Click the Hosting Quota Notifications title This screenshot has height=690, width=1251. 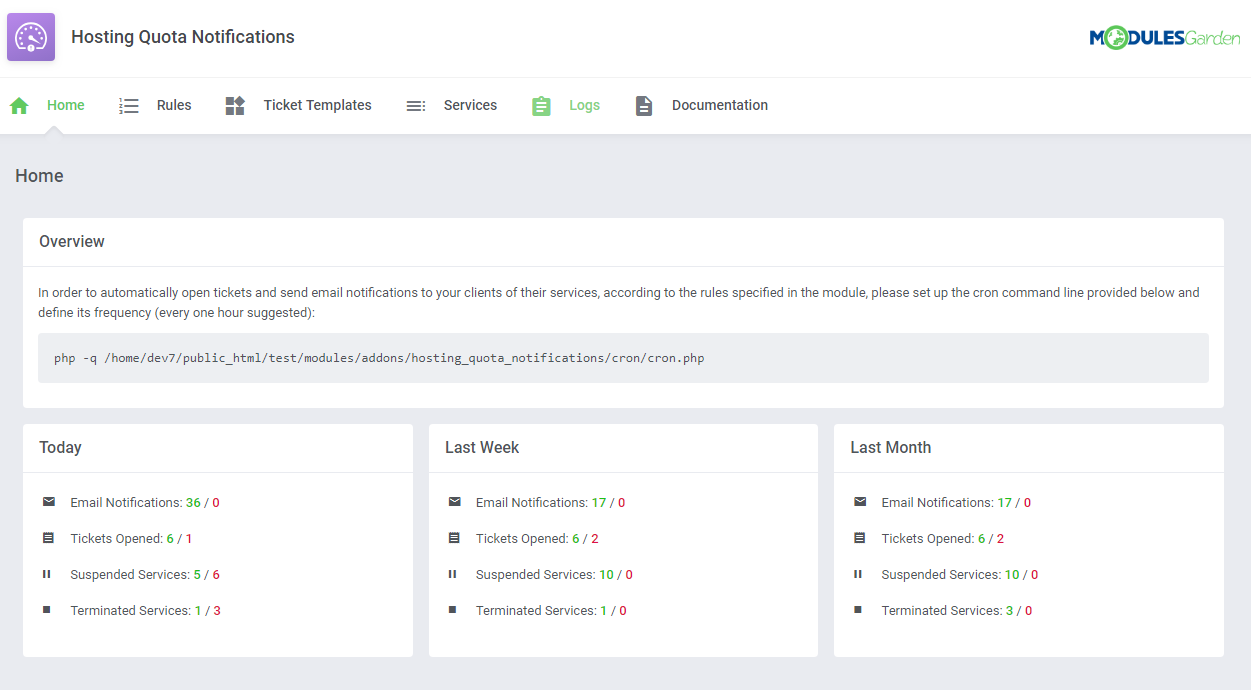183,37
